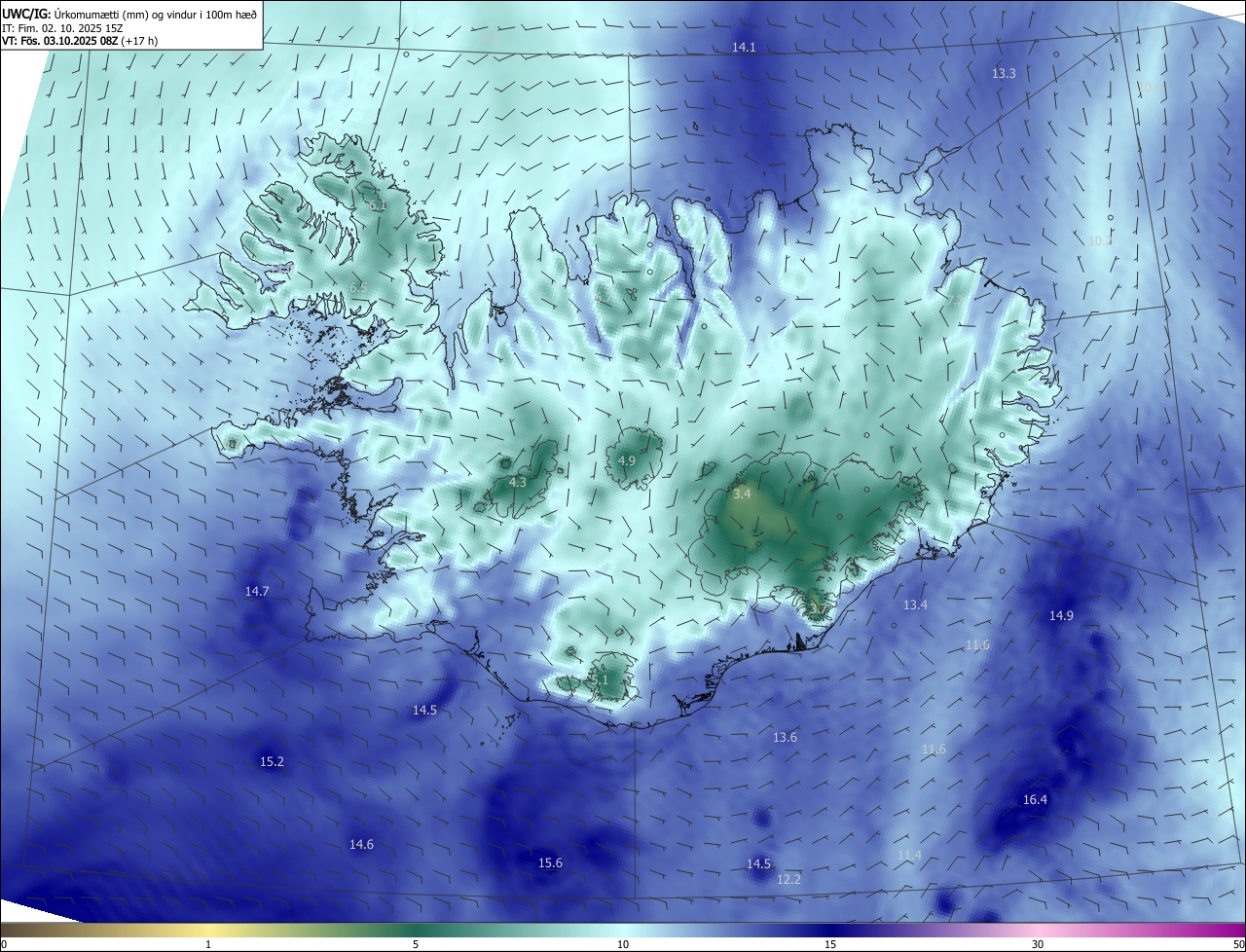This screenshot has width=1246, height=952.
Task: Click the 13.6 value label
Action: pos(785,738)
